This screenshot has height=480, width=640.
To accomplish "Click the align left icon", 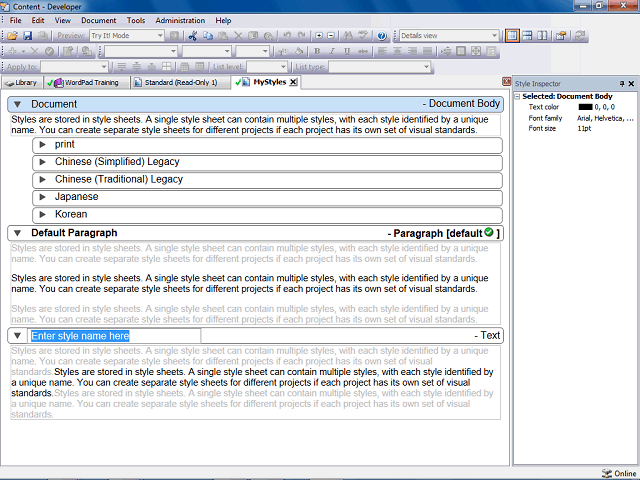I will (x=382, y=51).
